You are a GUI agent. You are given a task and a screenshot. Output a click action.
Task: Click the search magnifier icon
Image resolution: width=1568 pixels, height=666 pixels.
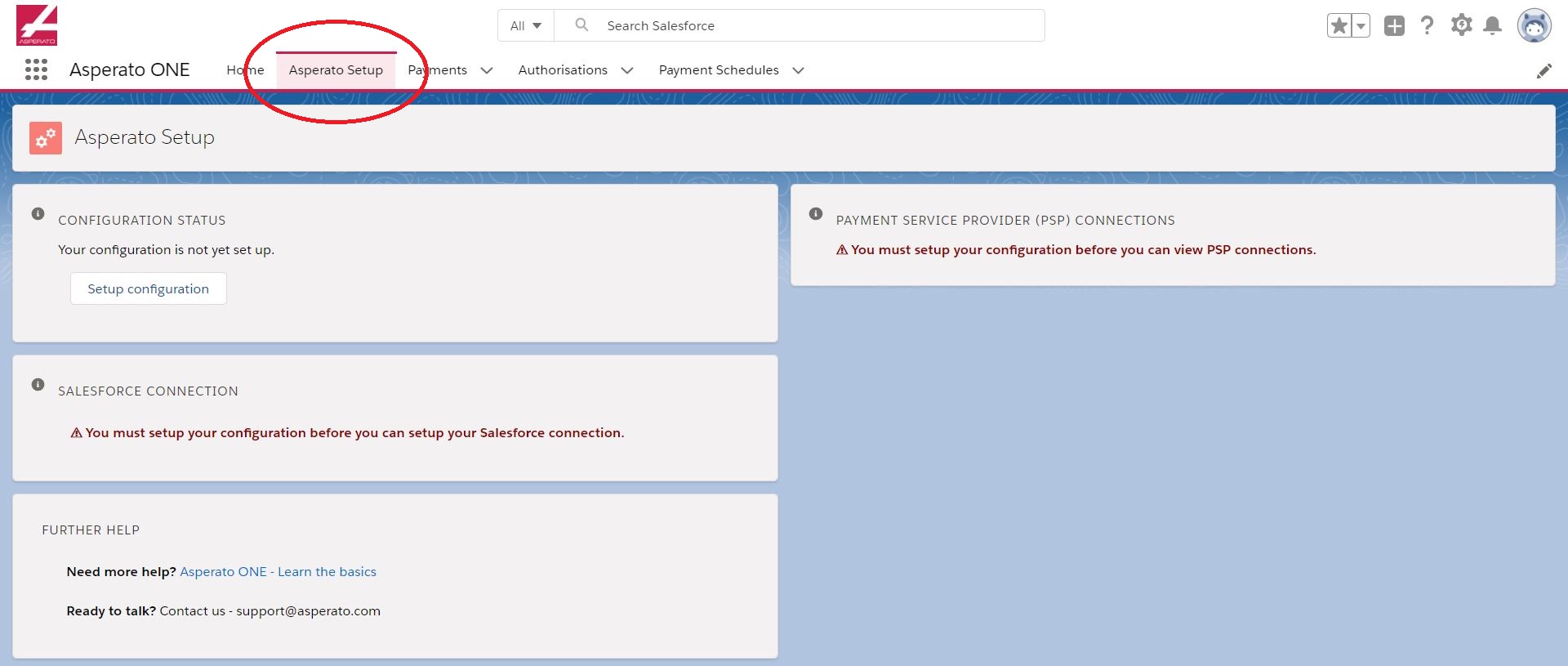coord(581,25)
